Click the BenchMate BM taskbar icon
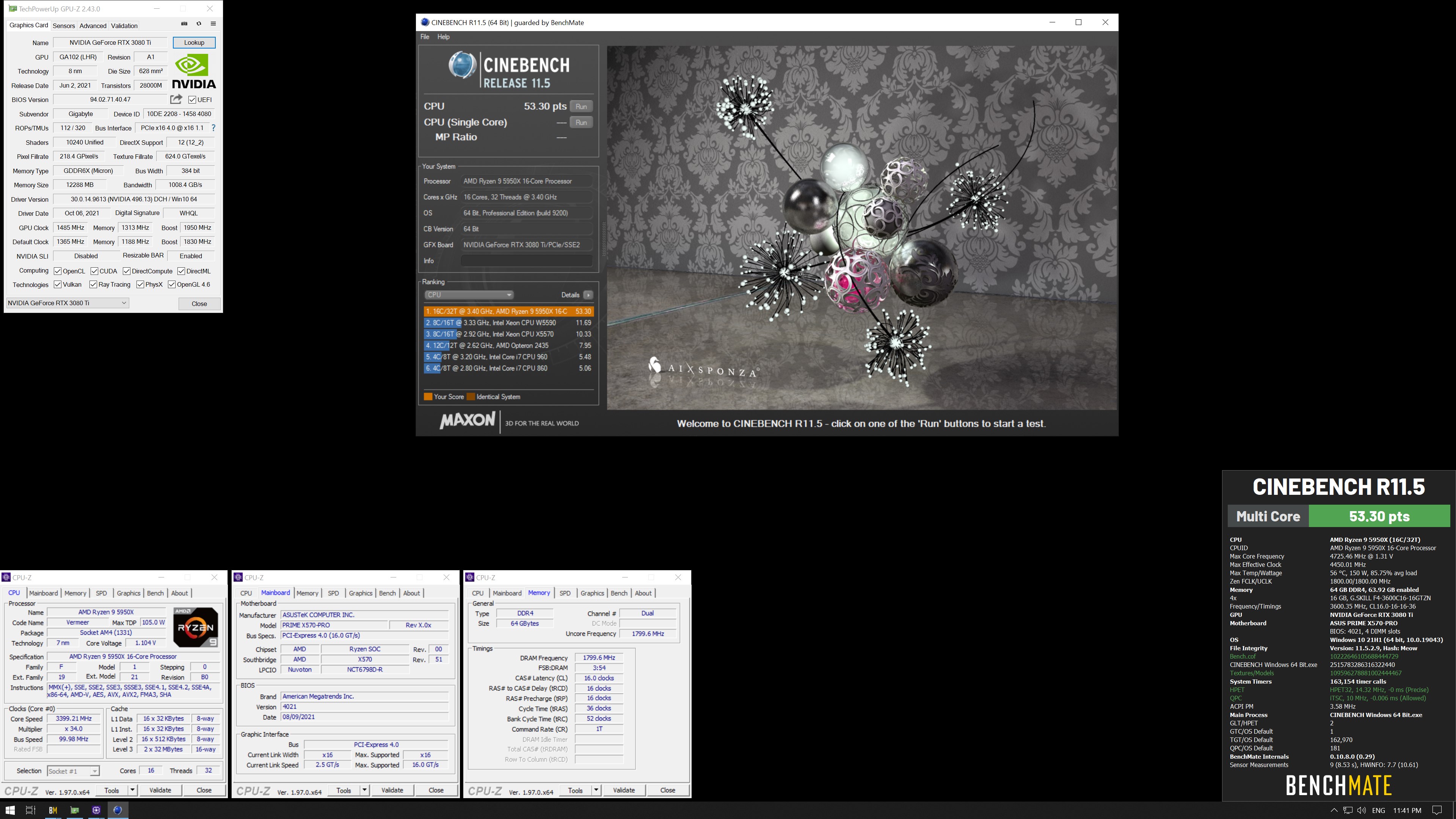This screenshot has height=819, width=1456. pyautogui.click(x=53, y=810)
